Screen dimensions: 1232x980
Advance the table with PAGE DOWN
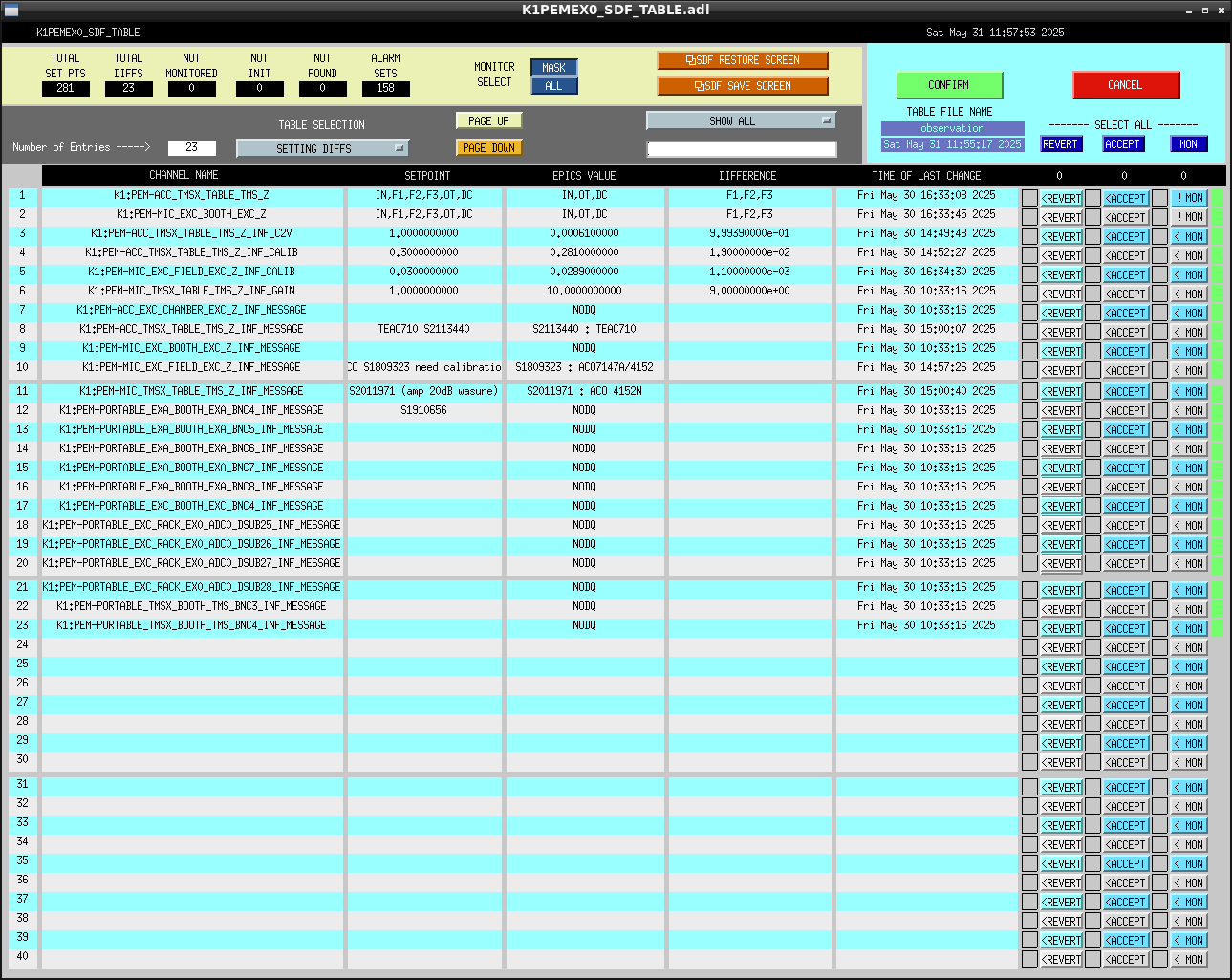pyautogui.click(x=488, y=147)
